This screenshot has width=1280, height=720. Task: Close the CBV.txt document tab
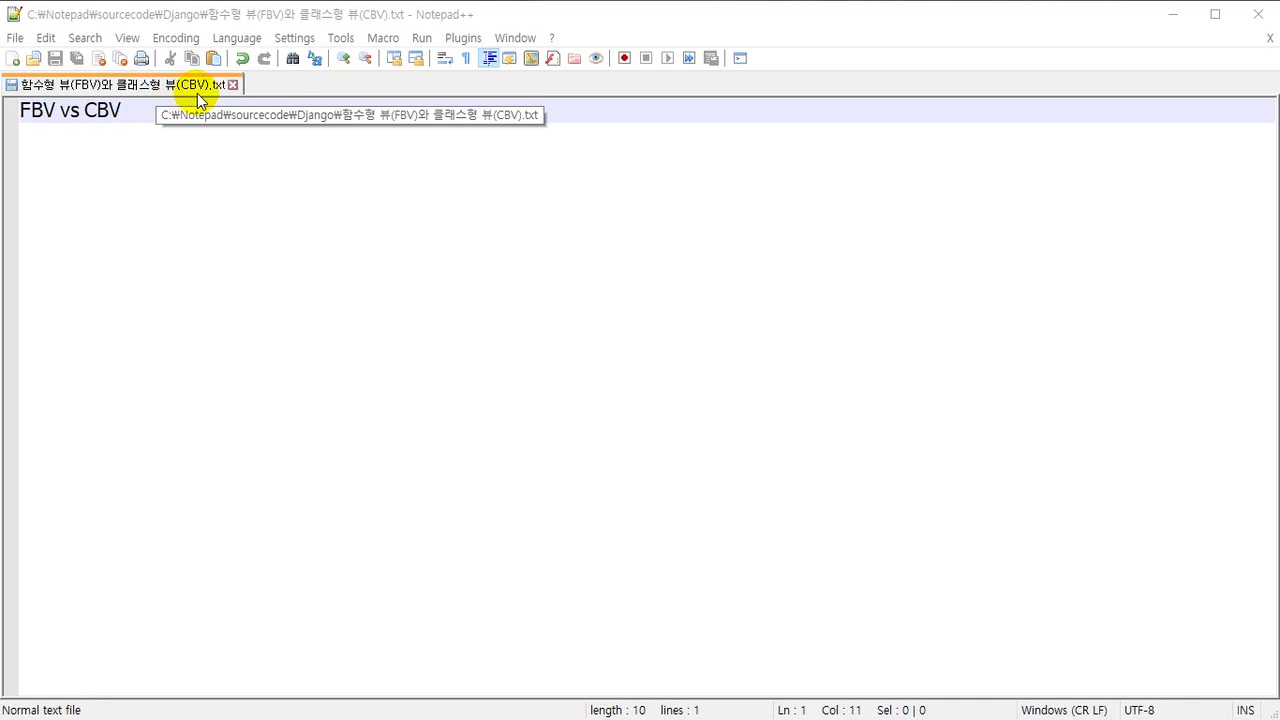click(x=233, y=85)
